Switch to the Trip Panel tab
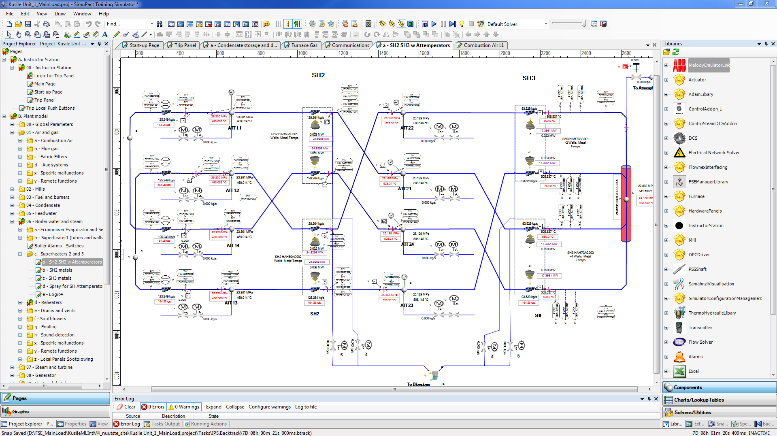This screenshot has width=777, height=436. tap(184, 45)
